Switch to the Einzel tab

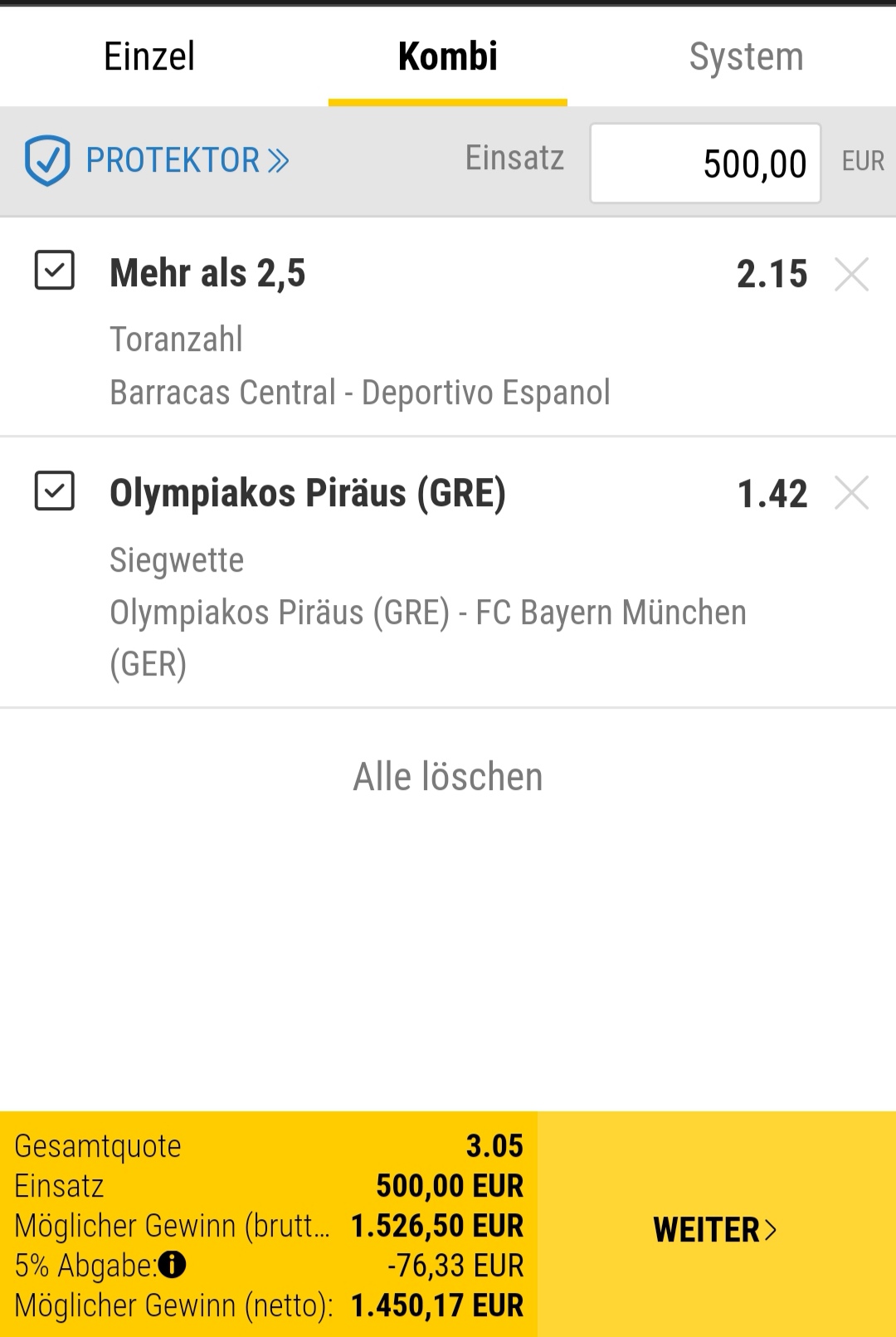point(149,56)
